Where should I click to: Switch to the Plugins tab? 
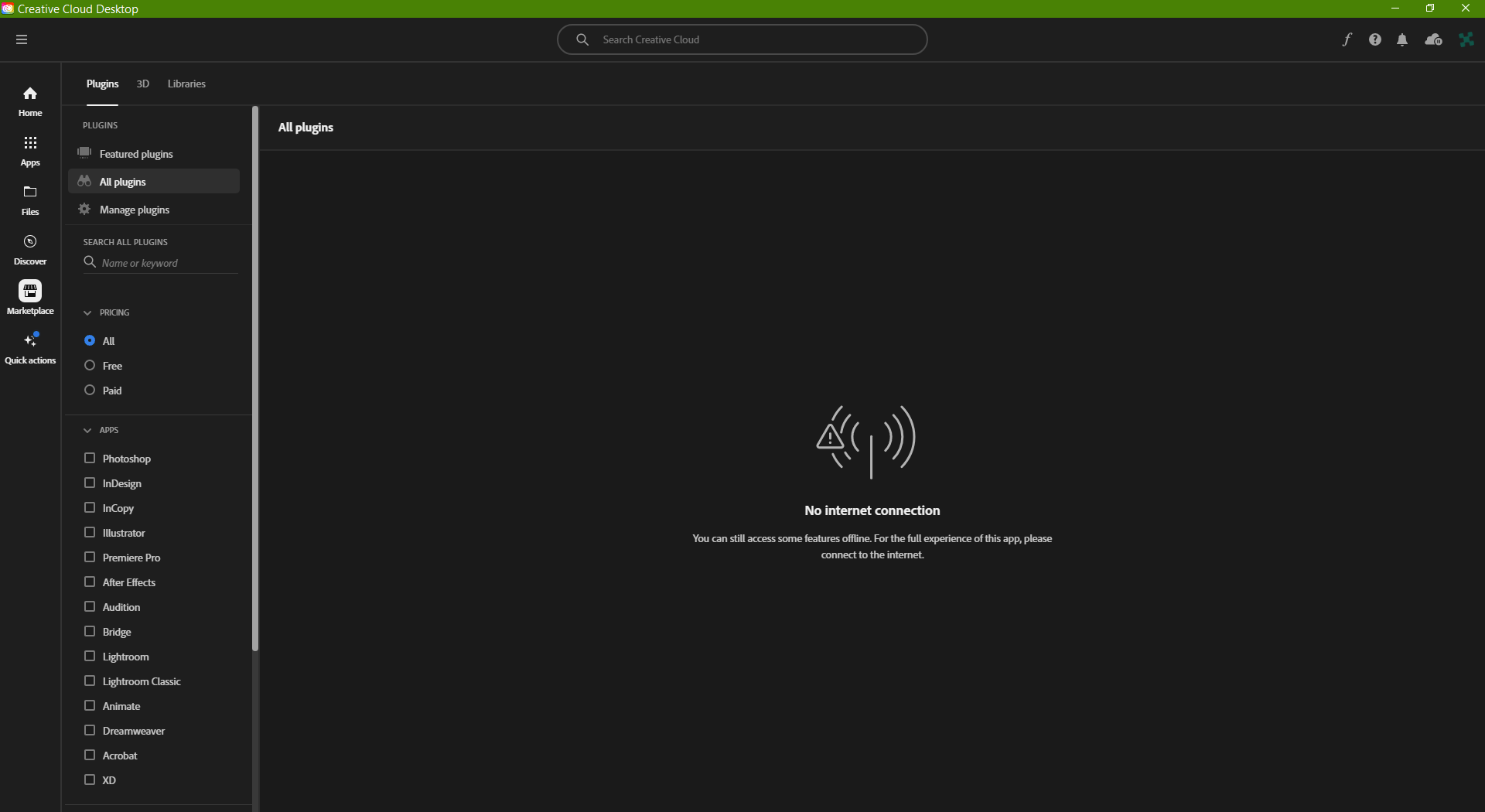tap(102, 84)
